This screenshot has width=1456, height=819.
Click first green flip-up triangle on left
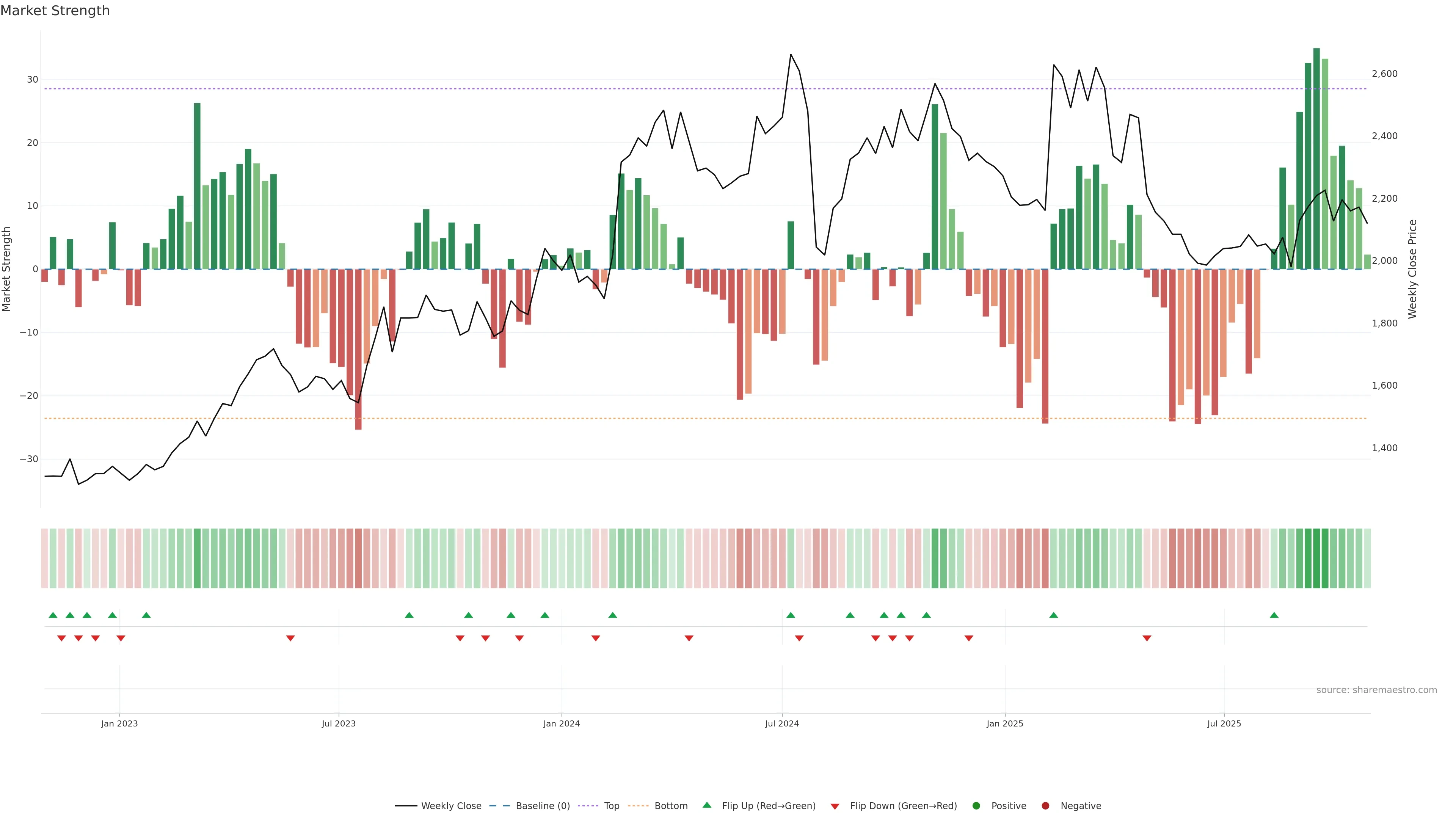[x=53, y=615]
